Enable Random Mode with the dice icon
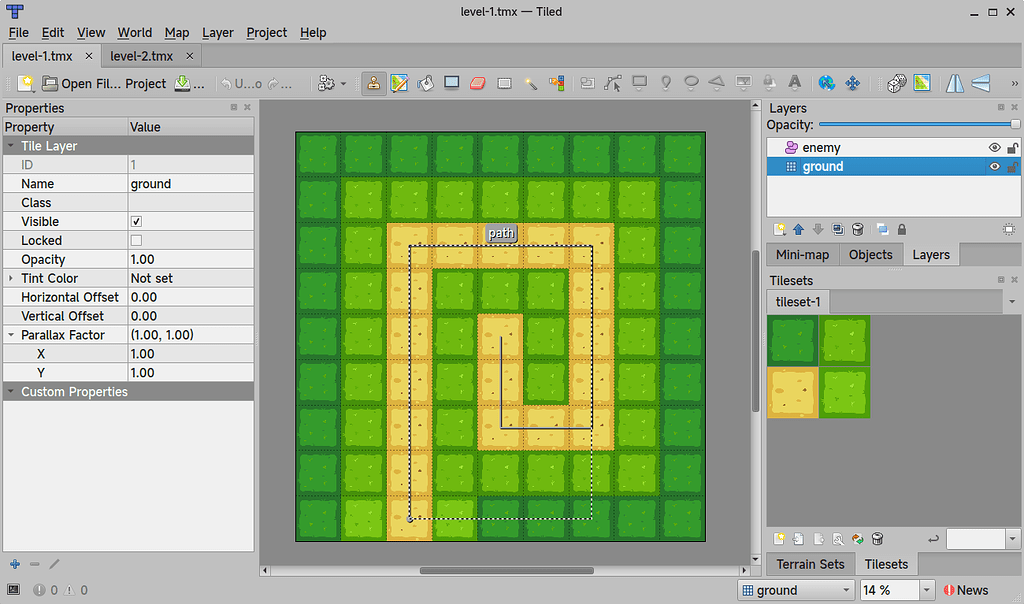 point(897,84)
